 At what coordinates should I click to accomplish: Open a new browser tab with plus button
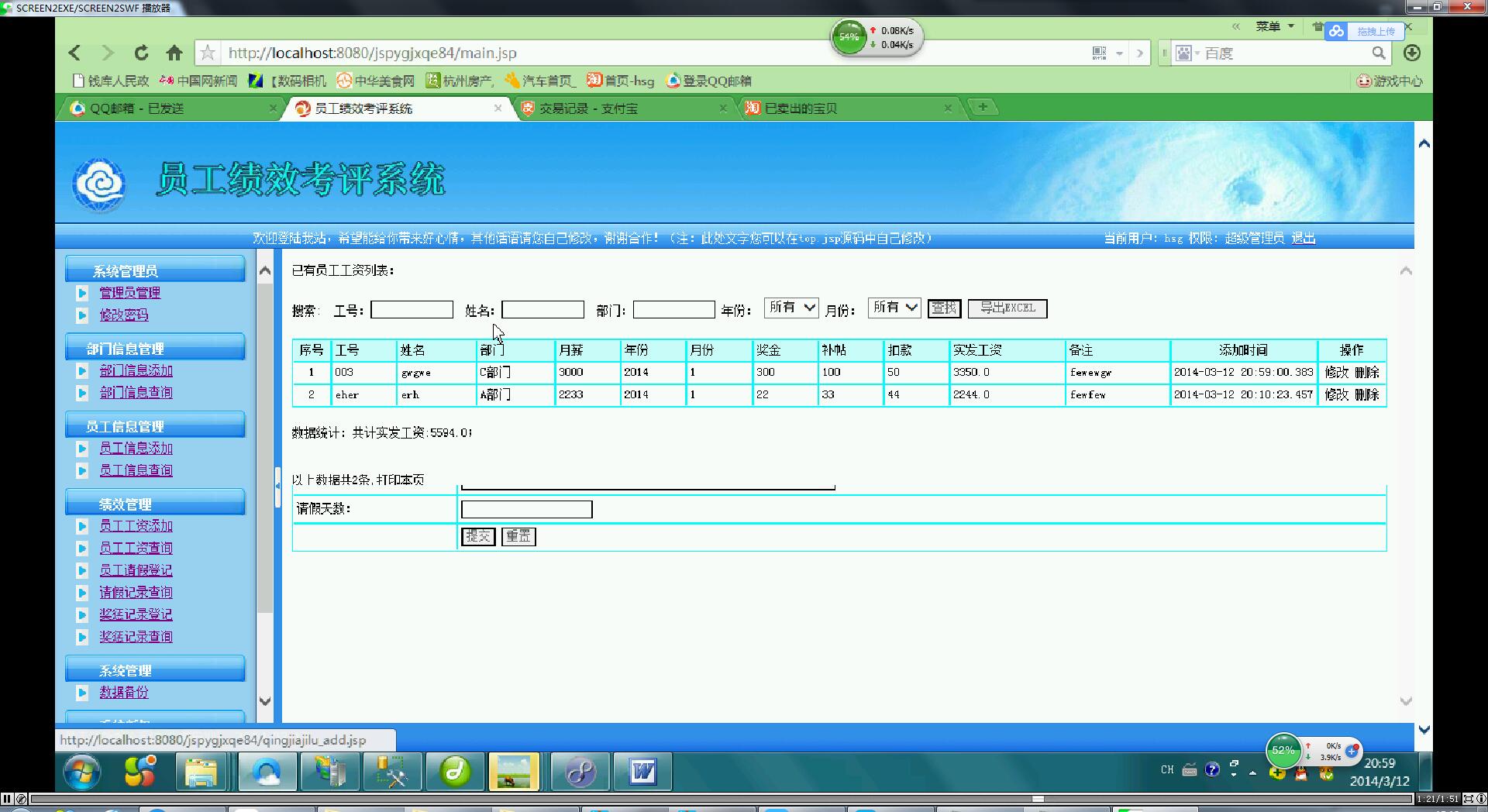tap(983, 107)
